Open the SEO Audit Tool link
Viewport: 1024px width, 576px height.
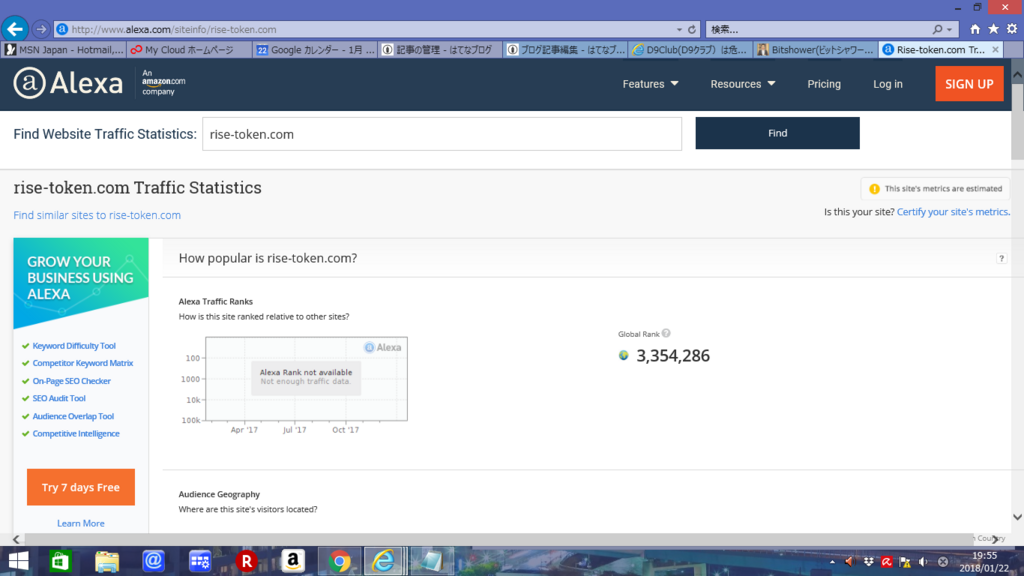(59, 398)
